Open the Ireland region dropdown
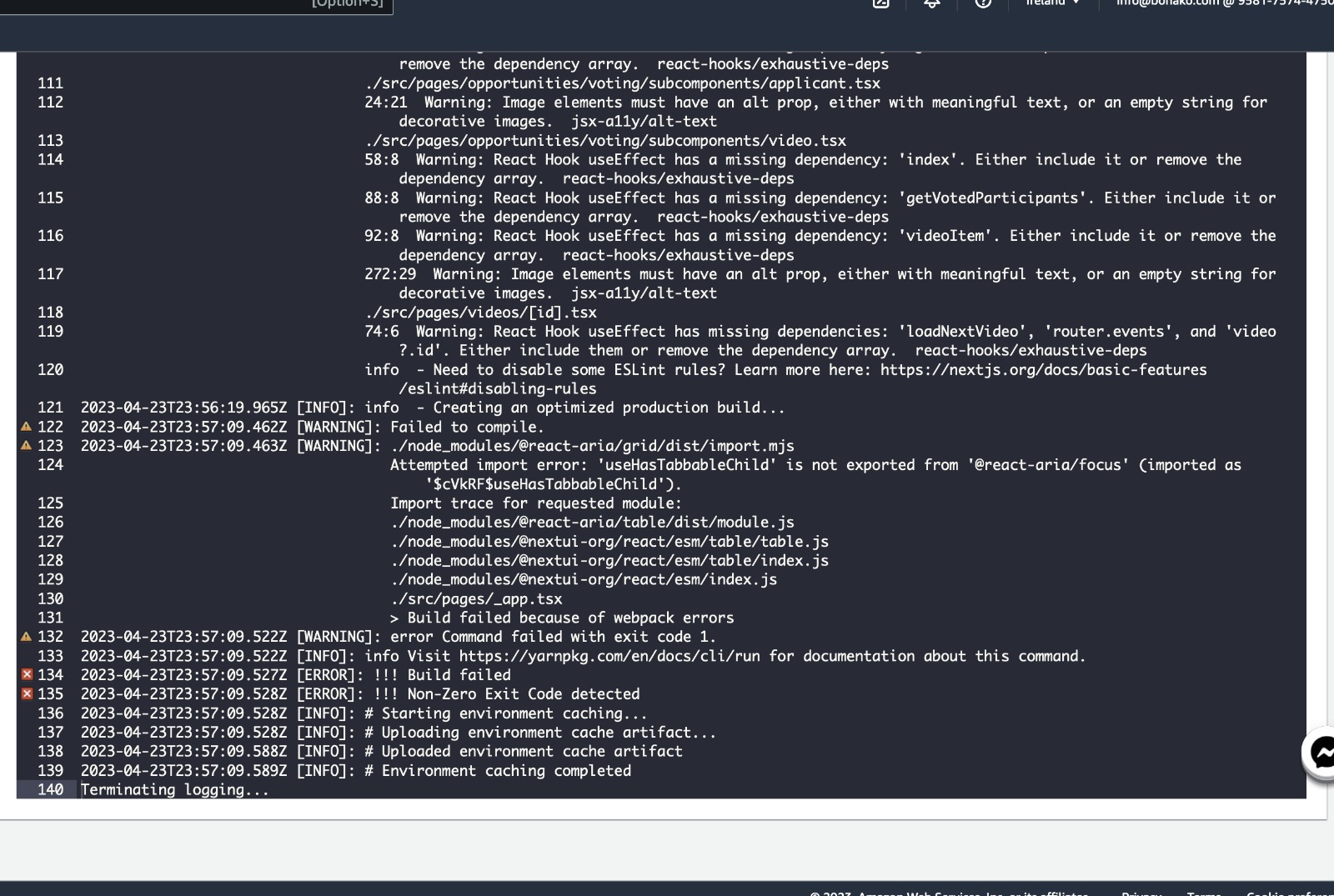Screen dimensions: 1334x896 1052,3
